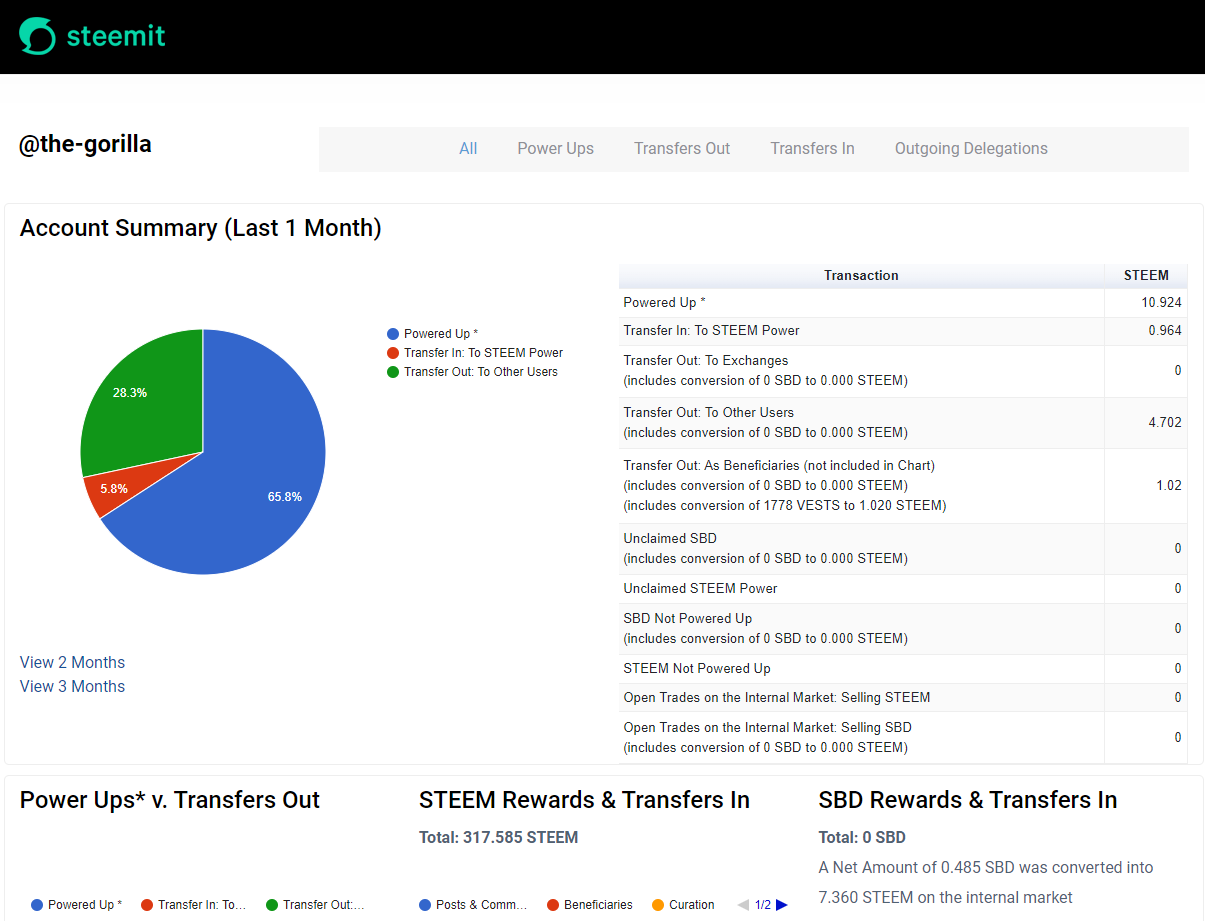The image size is (1205, 921).
Task: Click 'Total: 317.585 STEEM' text
Action: pos(498,837)
